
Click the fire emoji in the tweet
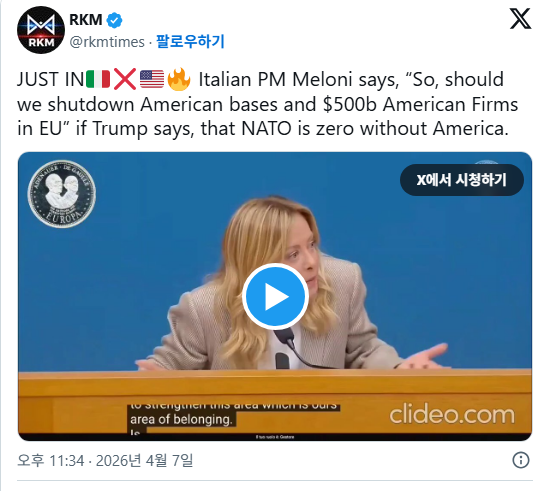(179, 79)
